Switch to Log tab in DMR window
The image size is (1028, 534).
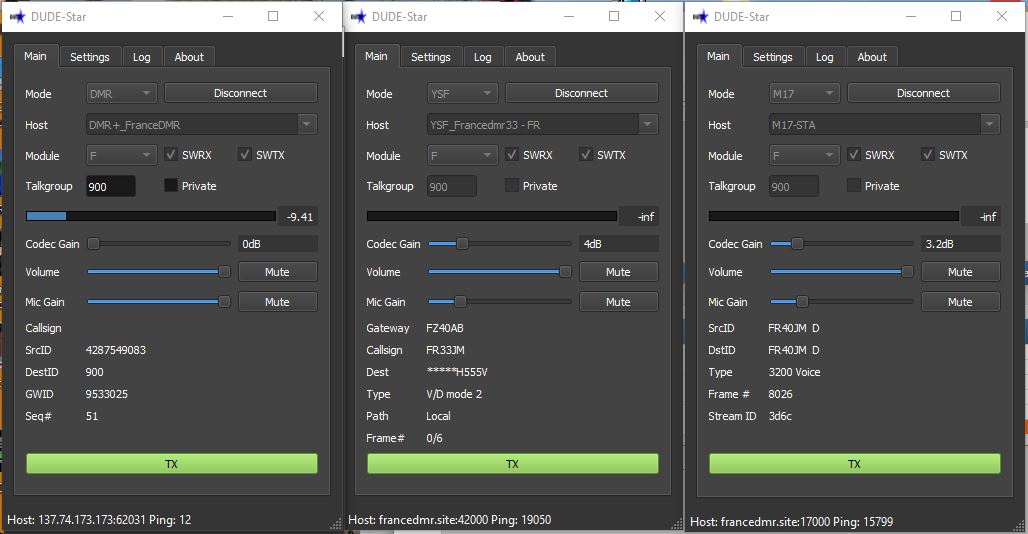point(142,57)
